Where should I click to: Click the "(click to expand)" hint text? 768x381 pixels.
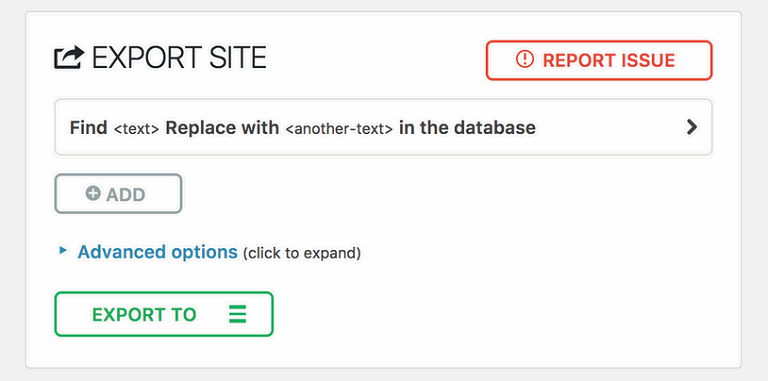click(302, 254)
